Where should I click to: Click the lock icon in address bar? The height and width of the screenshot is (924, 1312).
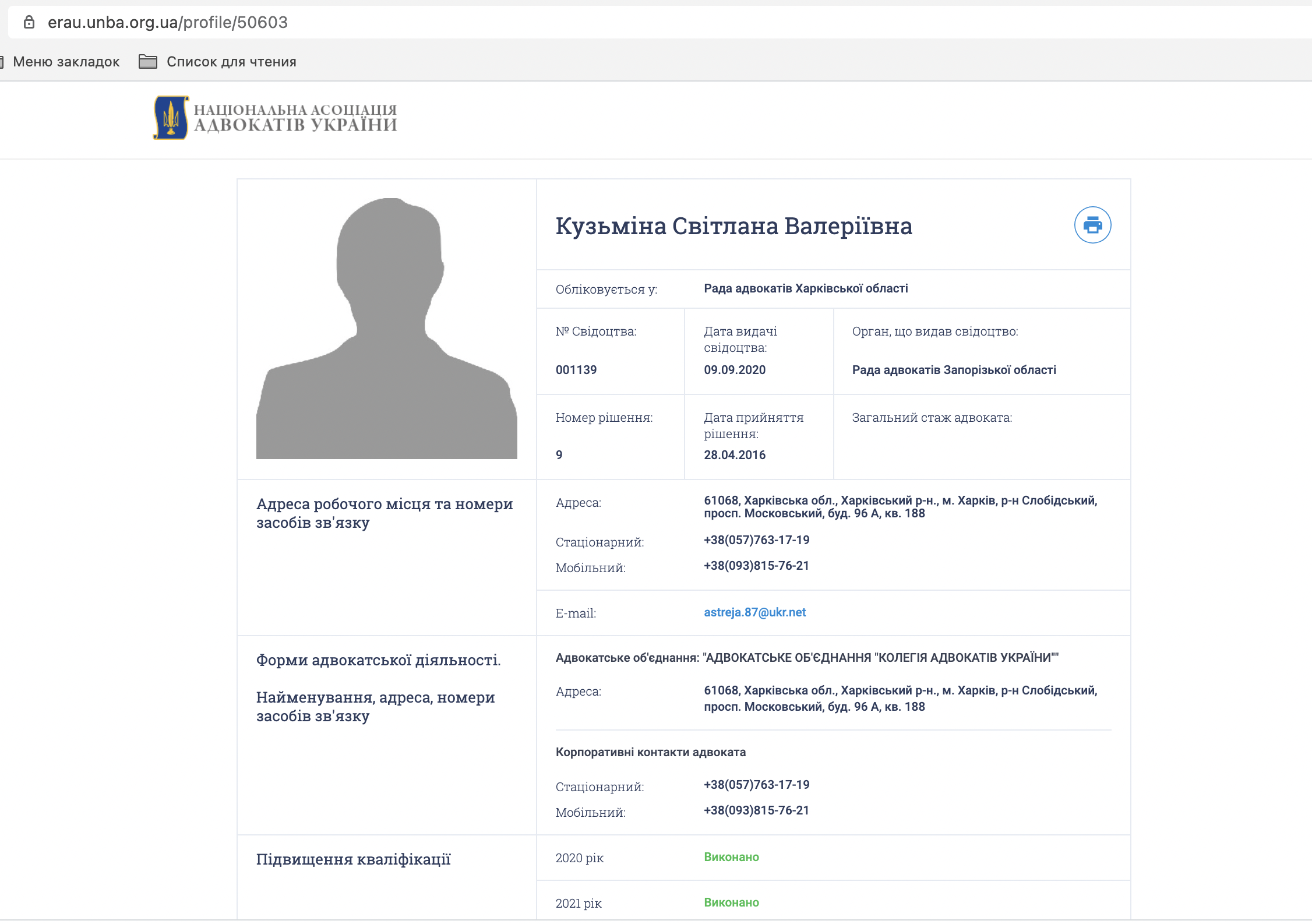pyautogui.click(x=29, y=22)
